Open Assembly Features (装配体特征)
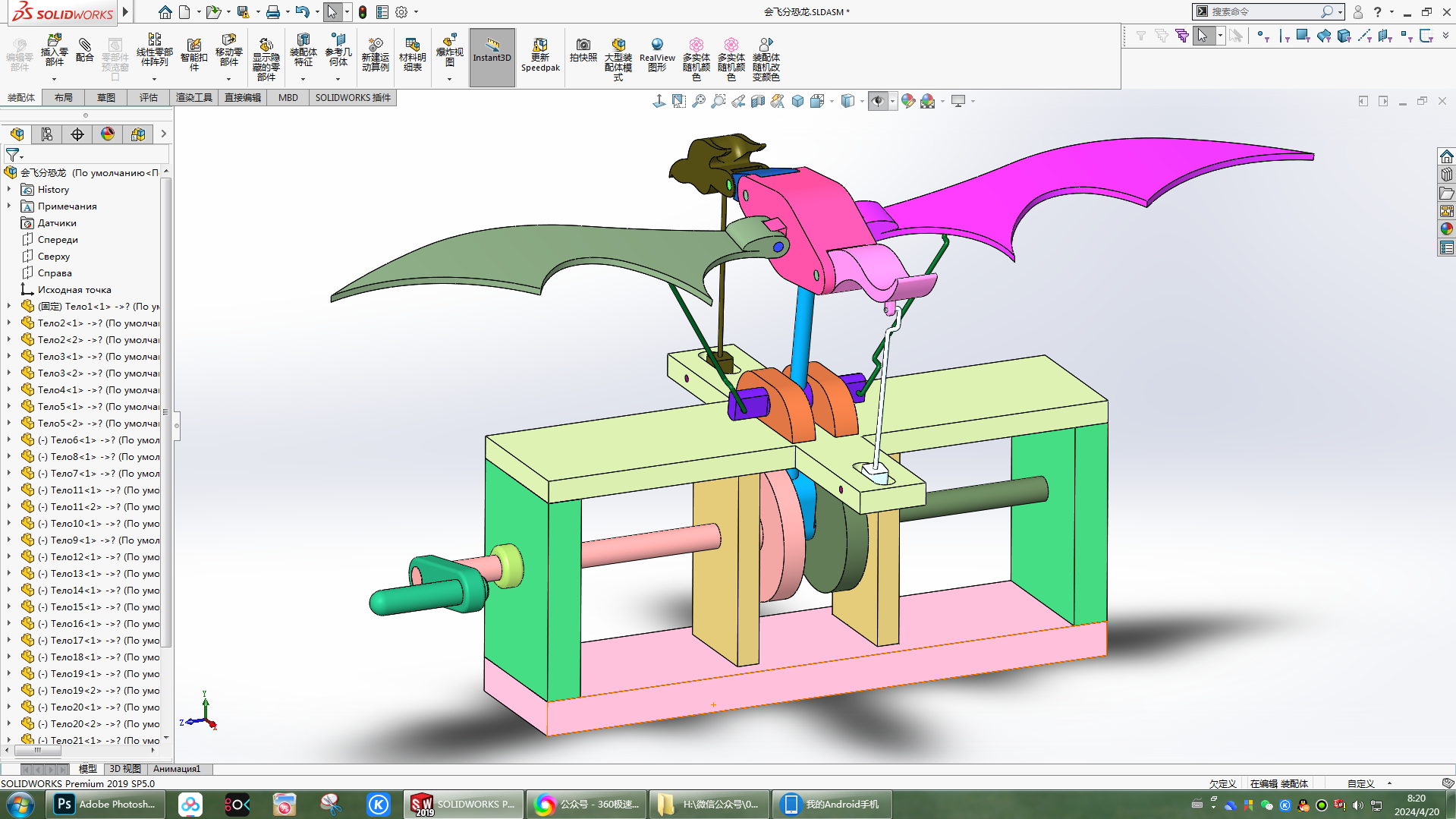Screen dimensions: 1456x819 tap(303, 50)
